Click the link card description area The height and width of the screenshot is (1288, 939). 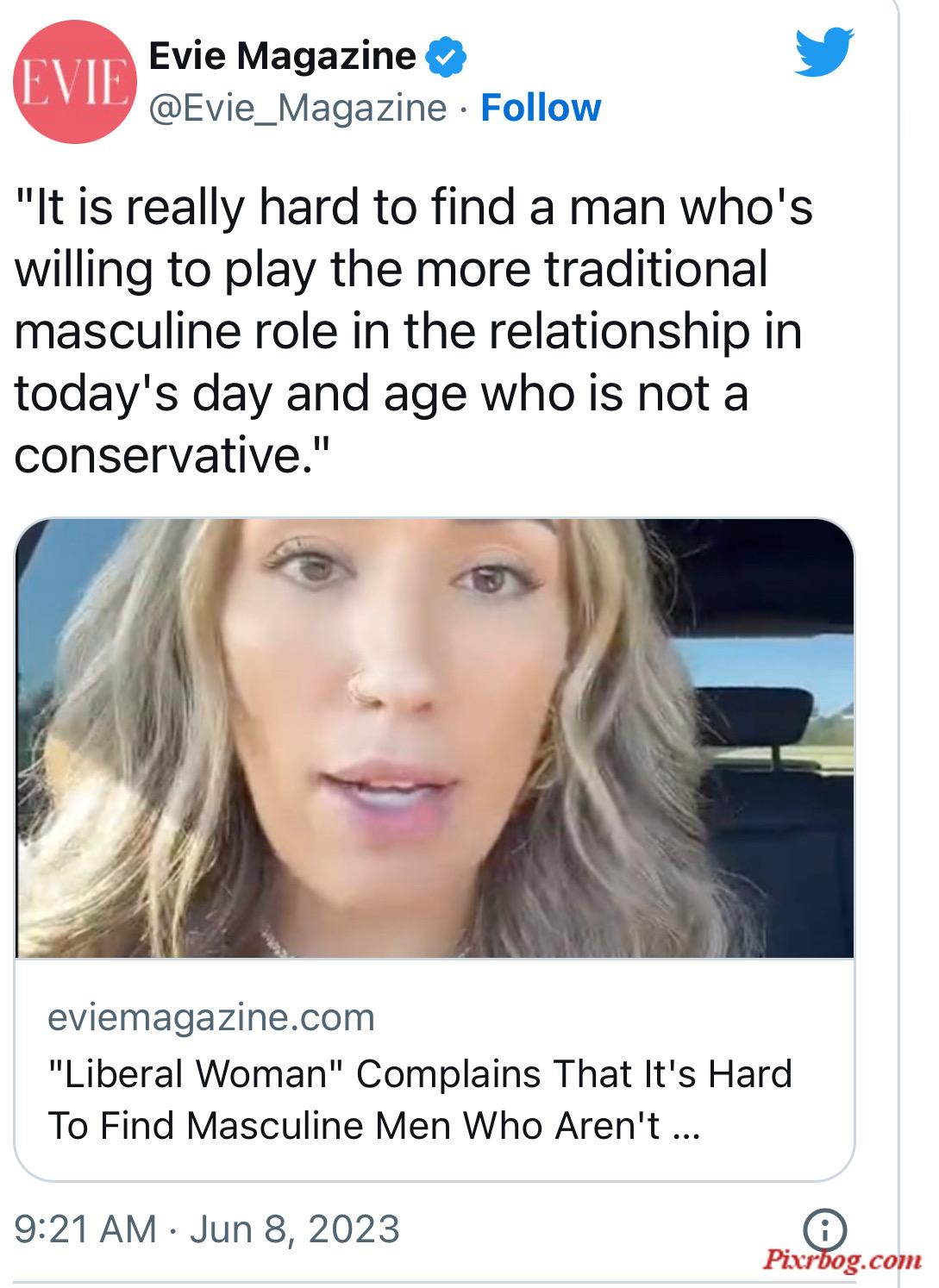click(435, 1070)
